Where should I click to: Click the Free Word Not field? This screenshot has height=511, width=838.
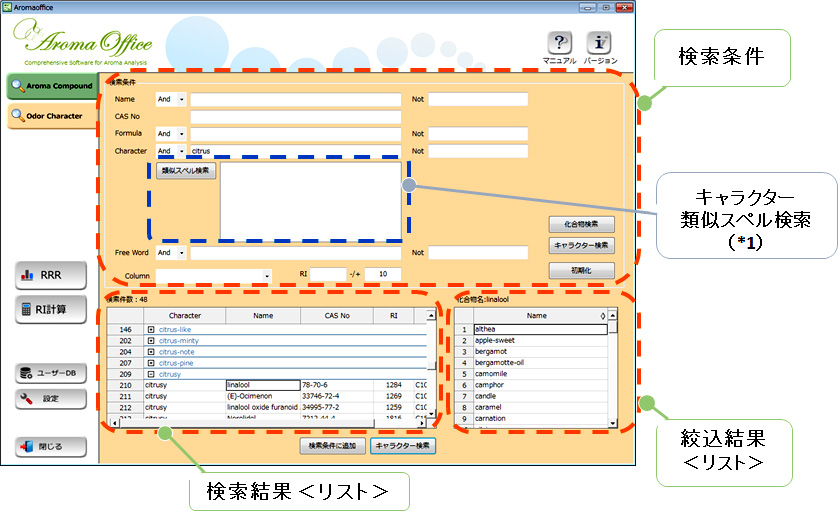point(478,252)
